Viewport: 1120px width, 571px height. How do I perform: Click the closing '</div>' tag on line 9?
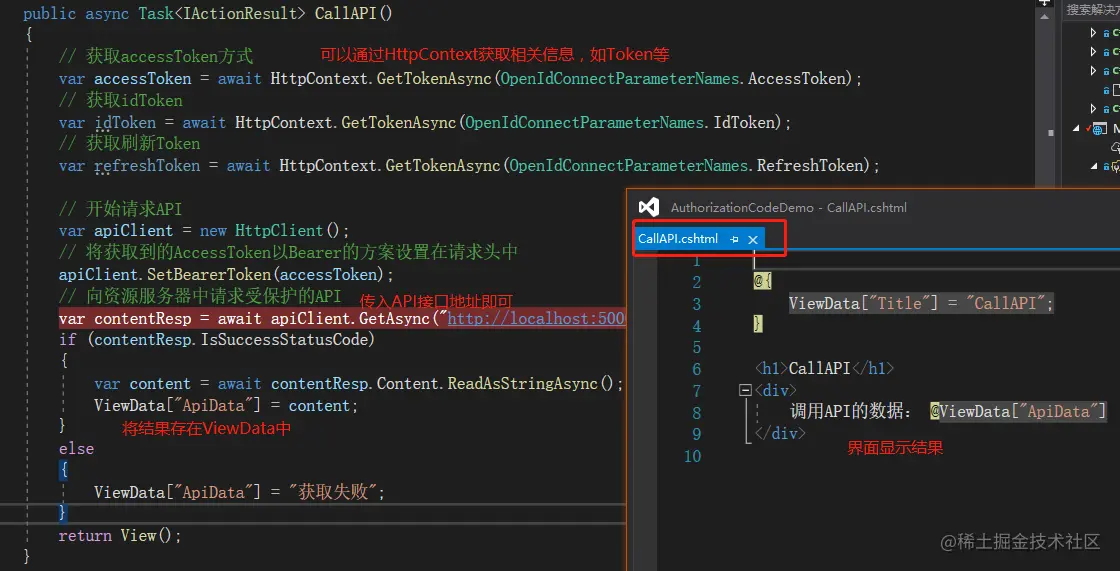coord(780,433)
